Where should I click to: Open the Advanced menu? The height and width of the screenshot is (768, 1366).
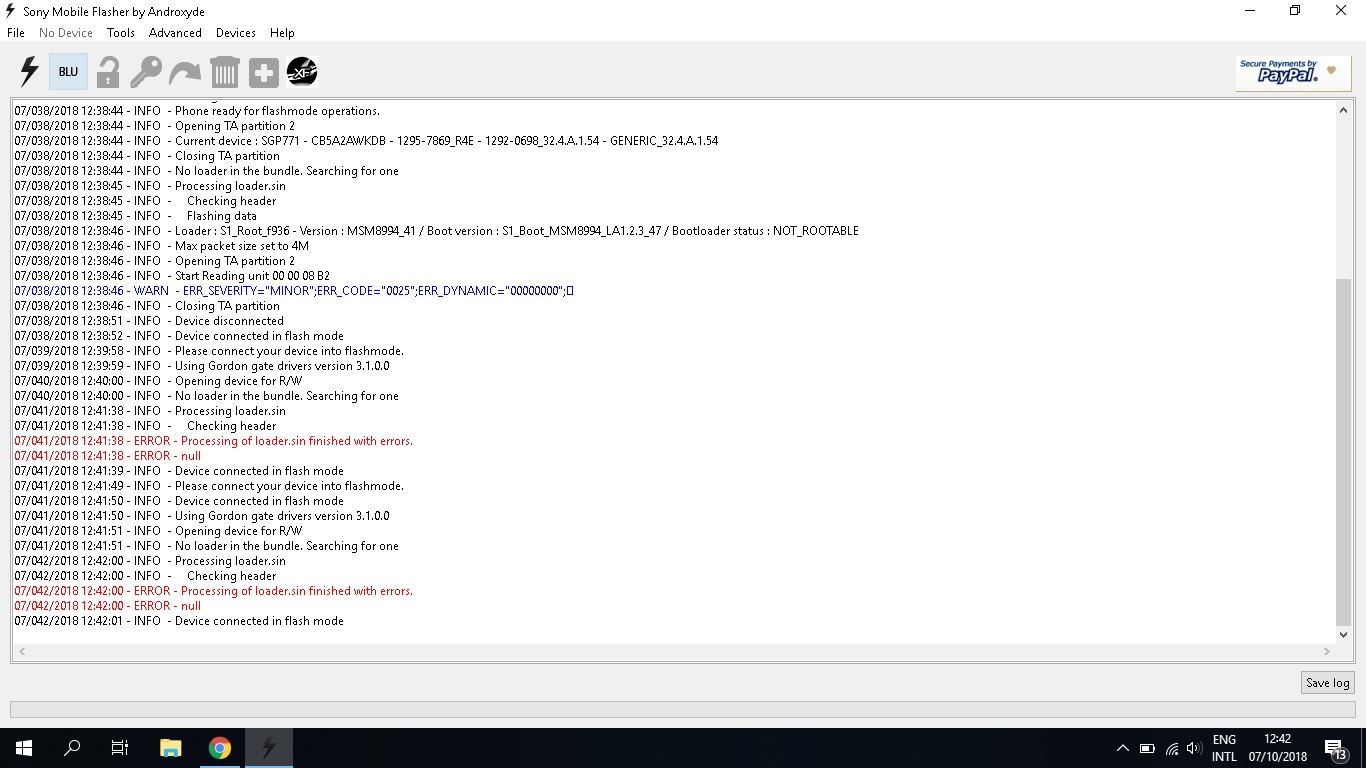[175, 33]
